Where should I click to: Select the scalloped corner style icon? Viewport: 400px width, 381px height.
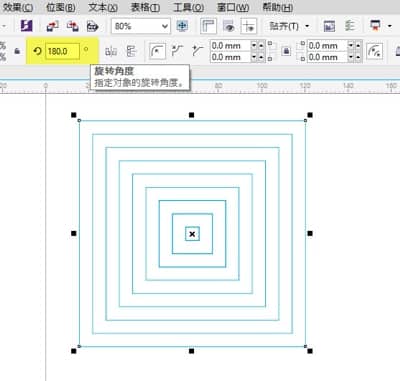point(177,51)
